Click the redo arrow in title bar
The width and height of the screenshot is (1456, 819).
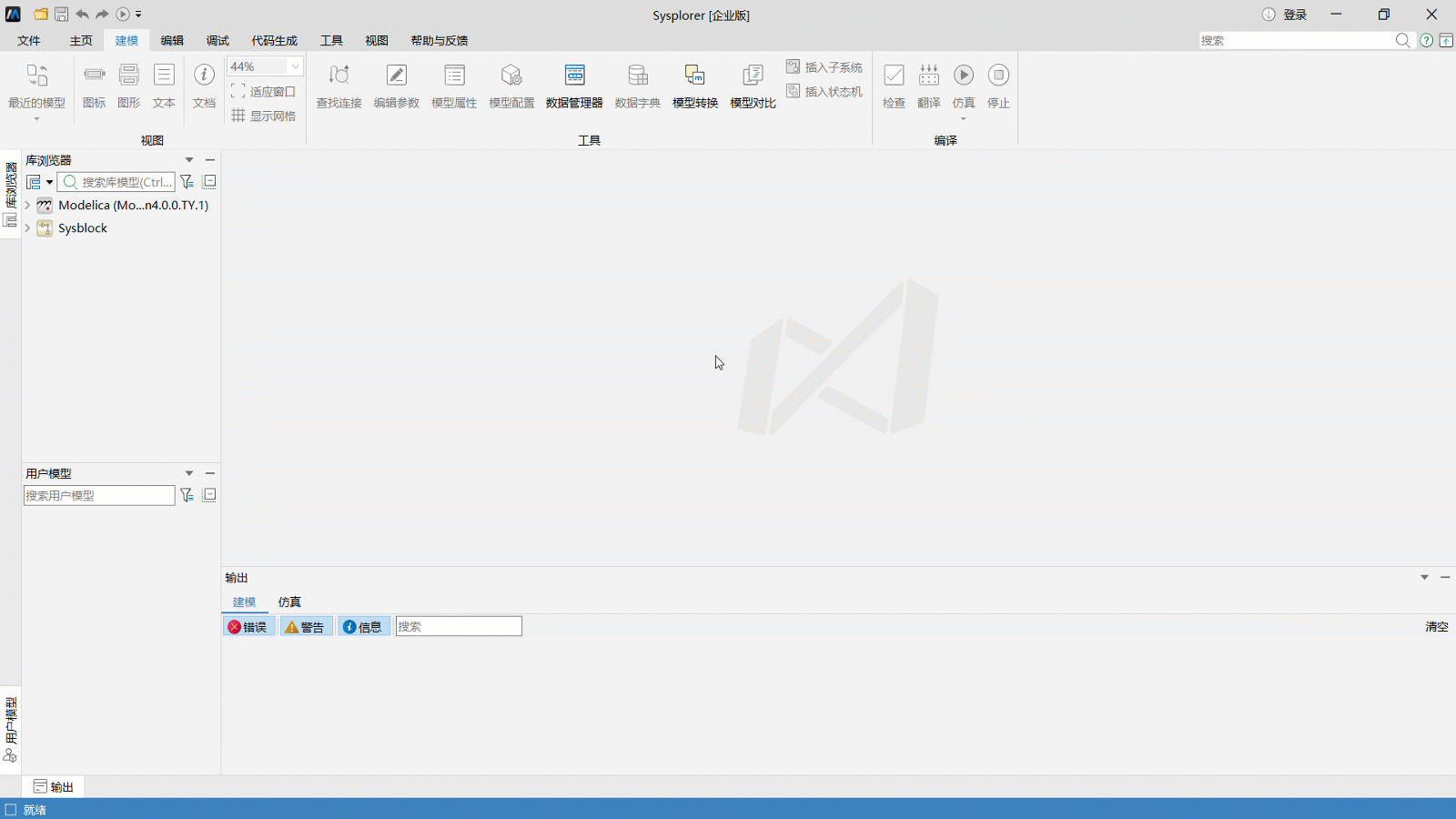(102, 14)
